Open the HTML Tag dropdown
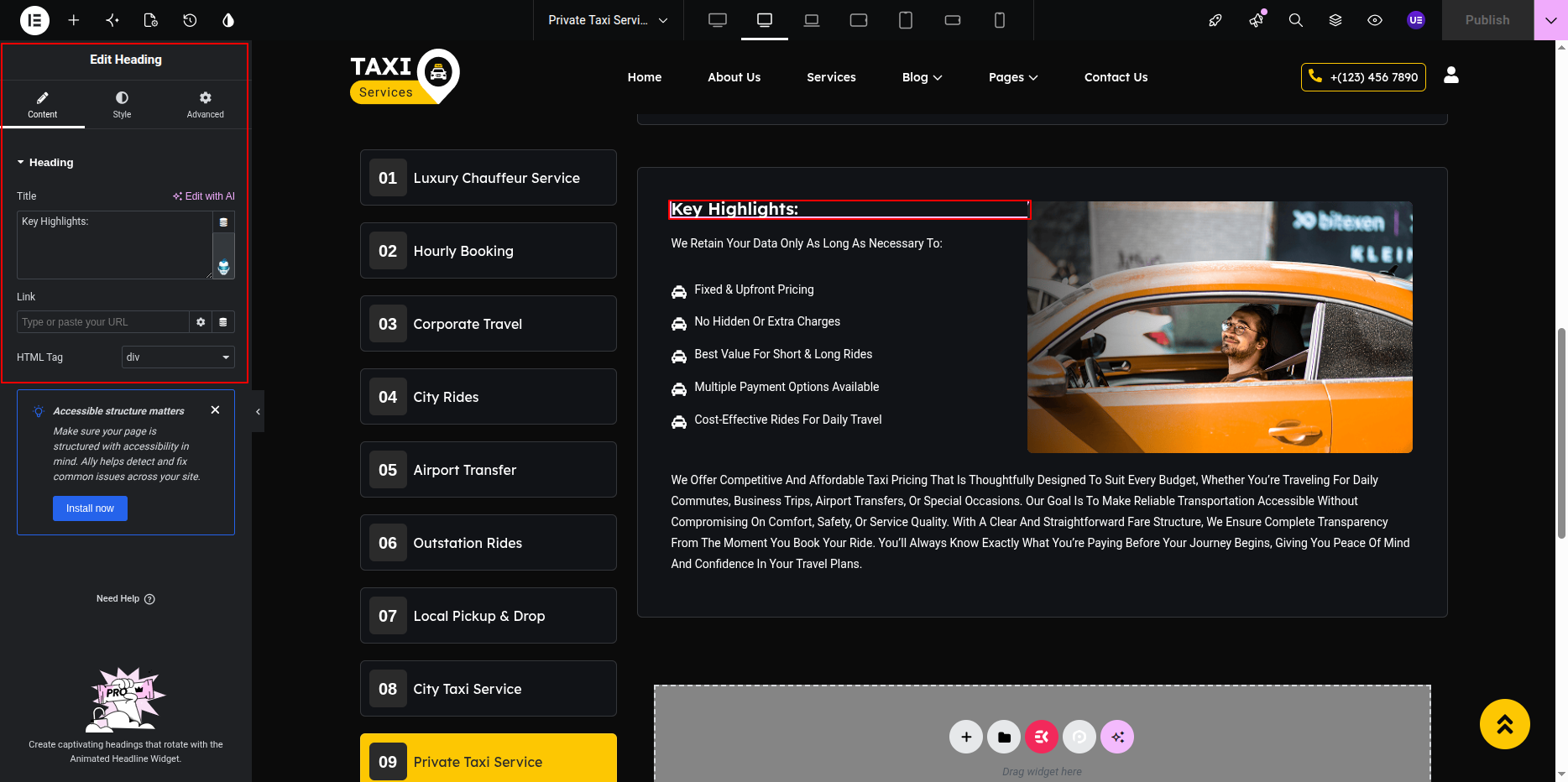 pos(178,357)
